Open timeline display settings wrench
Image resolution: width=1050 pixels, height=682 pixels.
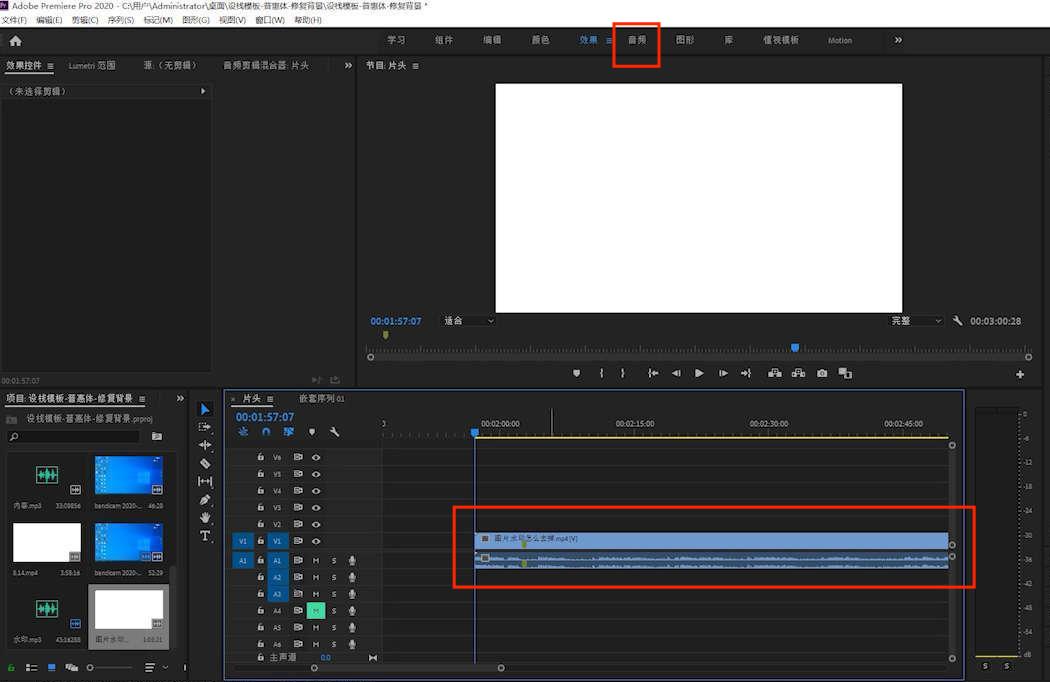pyautogui.click(x=335, y=432)
